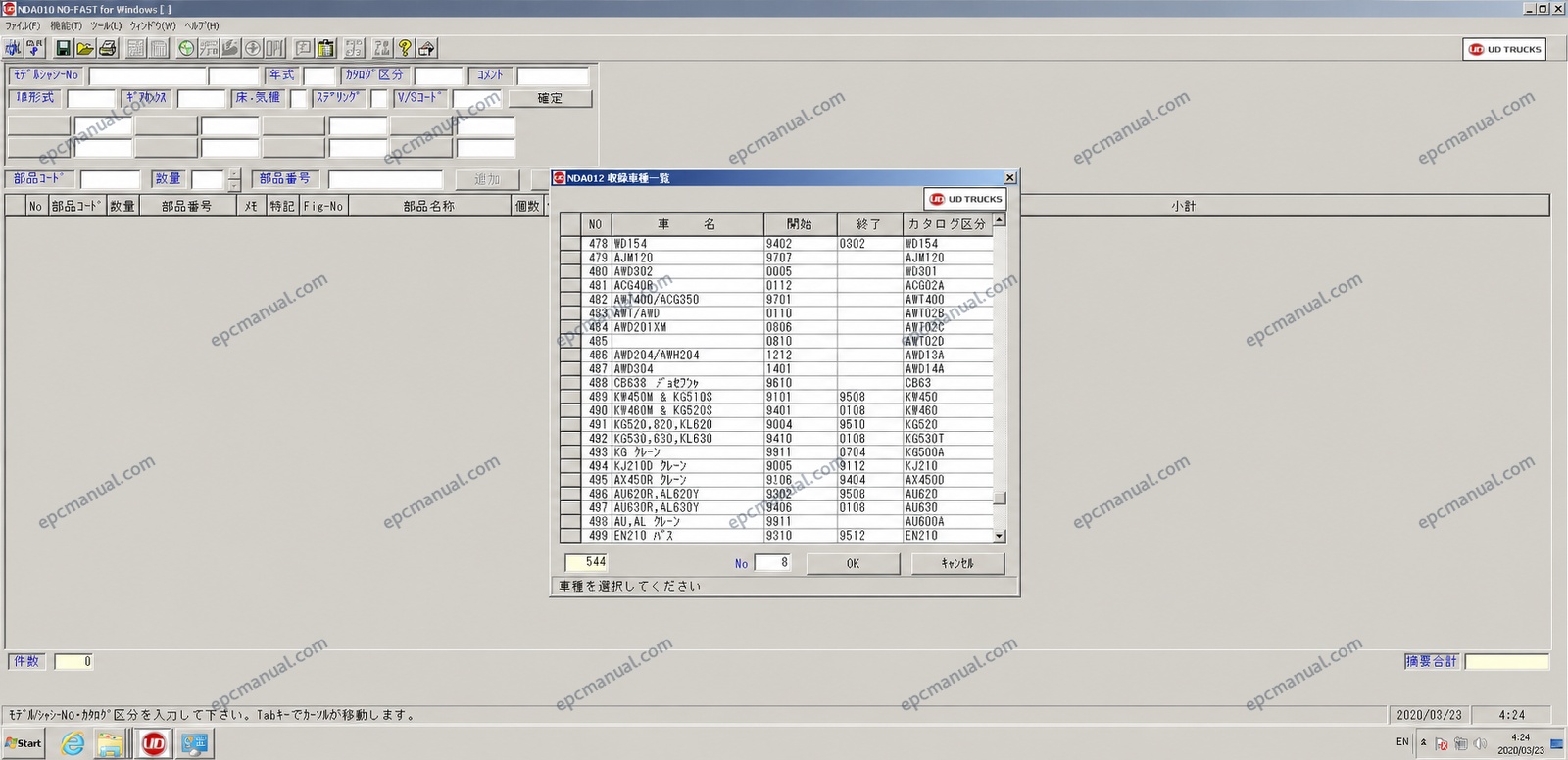Click UD TRUCKS logo in vehicle list dialog

point(965,199)
